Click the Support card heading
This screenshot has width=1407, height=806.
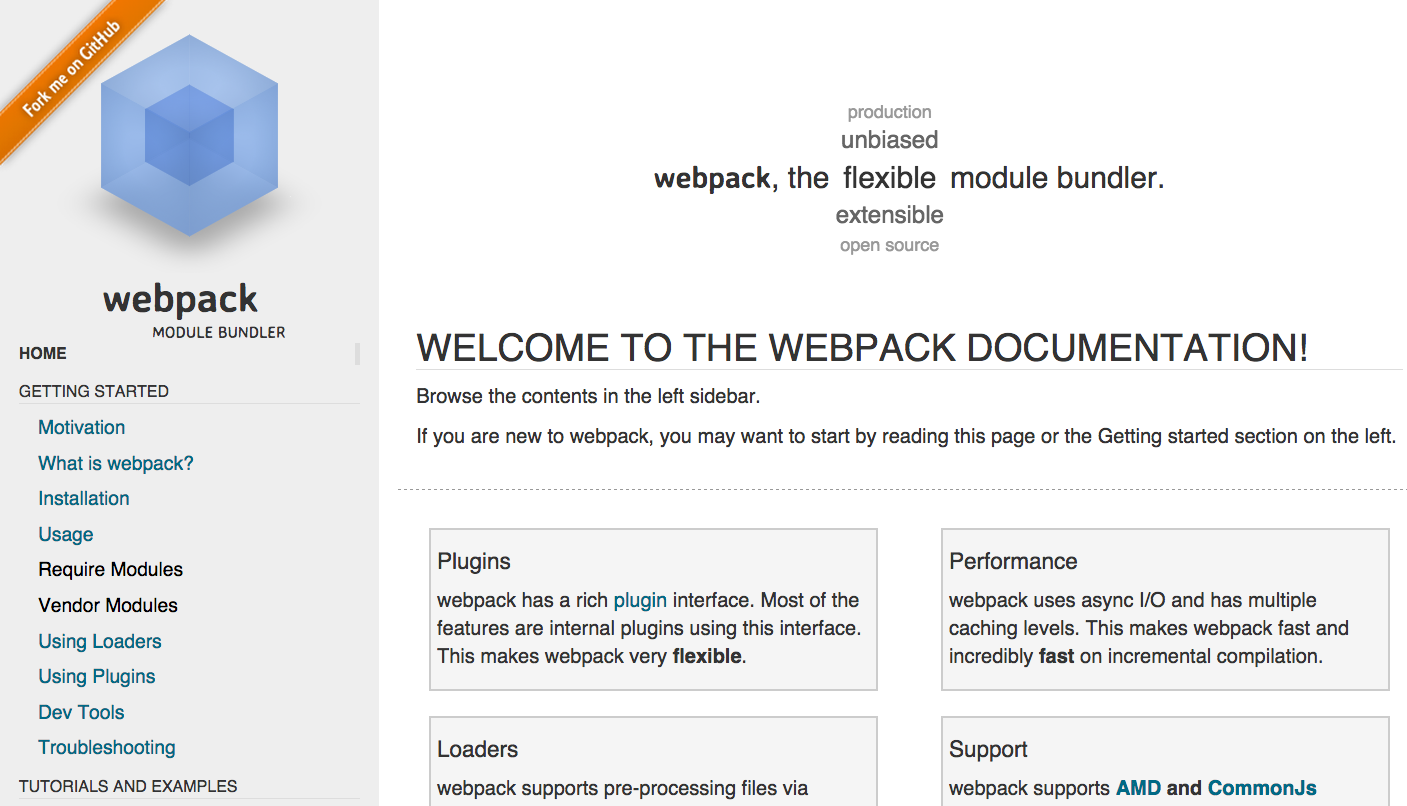pyautogui.click(x=988, y=749)
